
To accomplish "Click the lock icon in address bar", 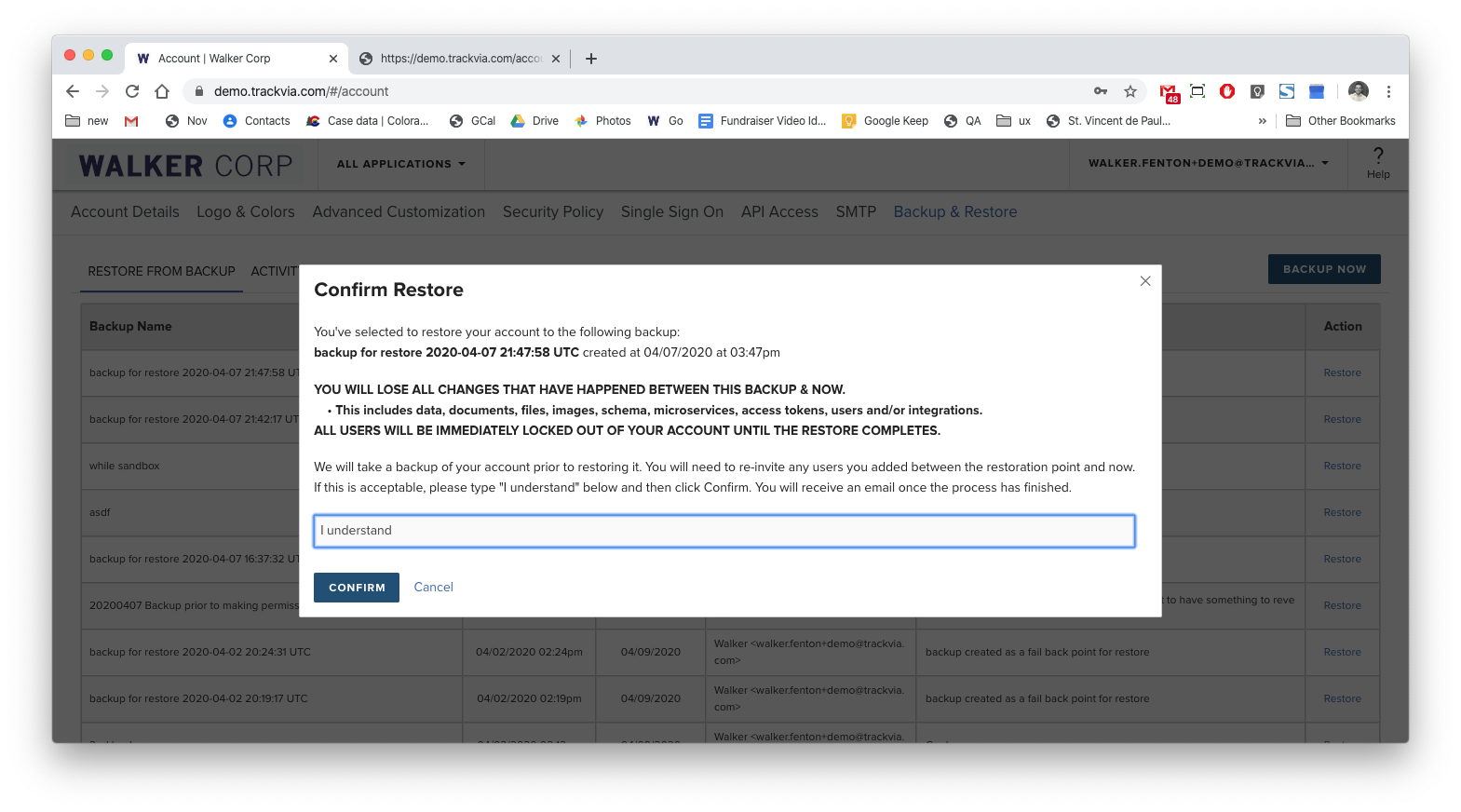I will [x=198, y=91].
